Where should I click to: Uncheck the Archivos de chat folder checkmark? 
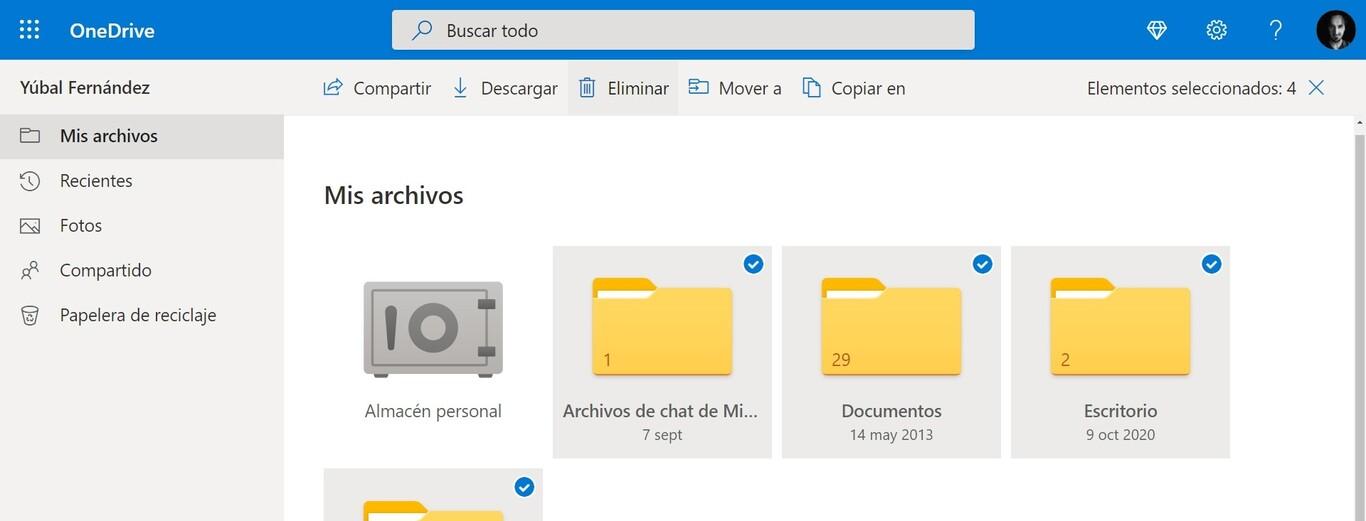(x=753, y=264)
